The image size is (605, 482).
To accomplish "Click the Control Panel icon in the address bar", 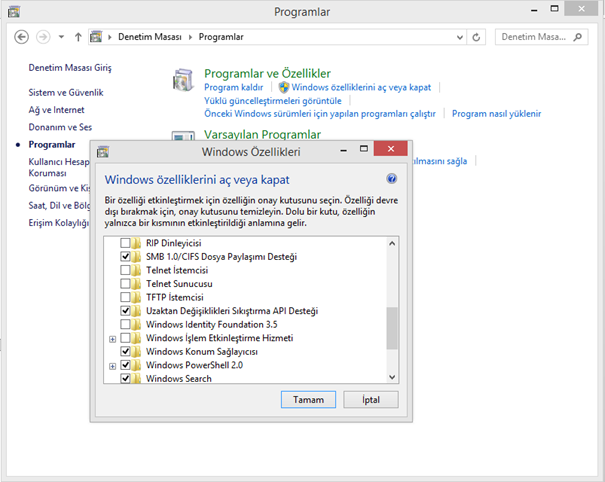I will coord(96,37).
